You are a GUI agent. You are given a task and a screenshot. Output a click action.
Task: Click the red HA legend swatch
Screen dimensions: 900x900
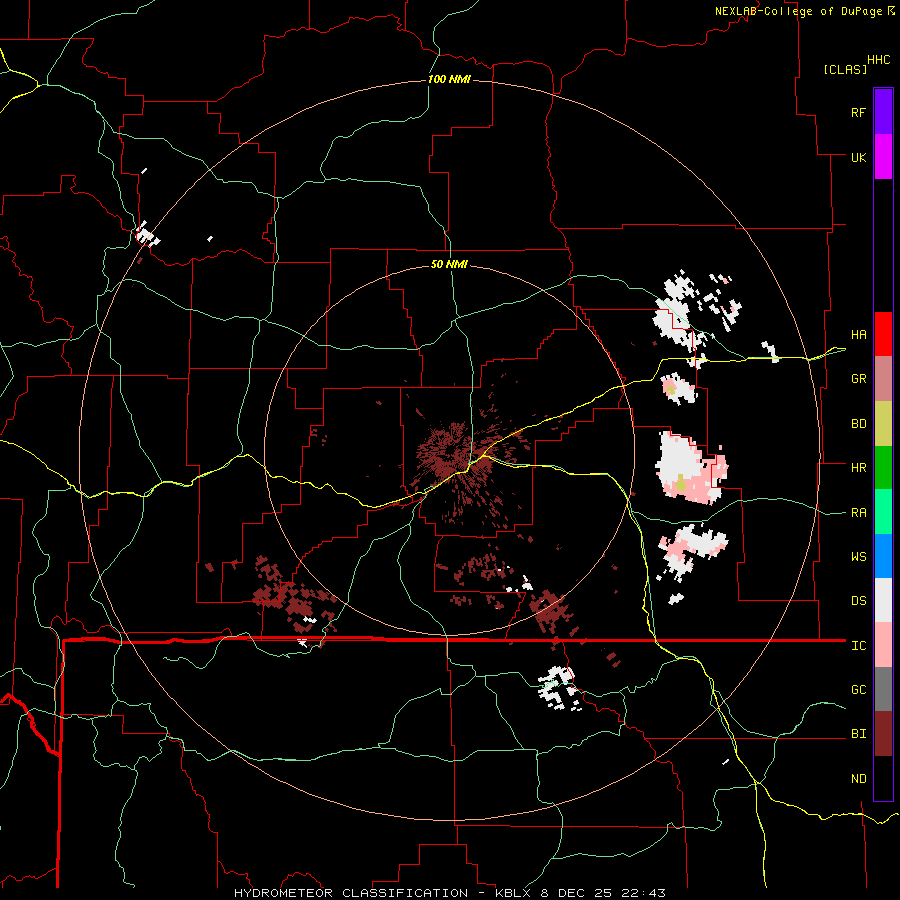pyautogui.click(x=883, y=334)
